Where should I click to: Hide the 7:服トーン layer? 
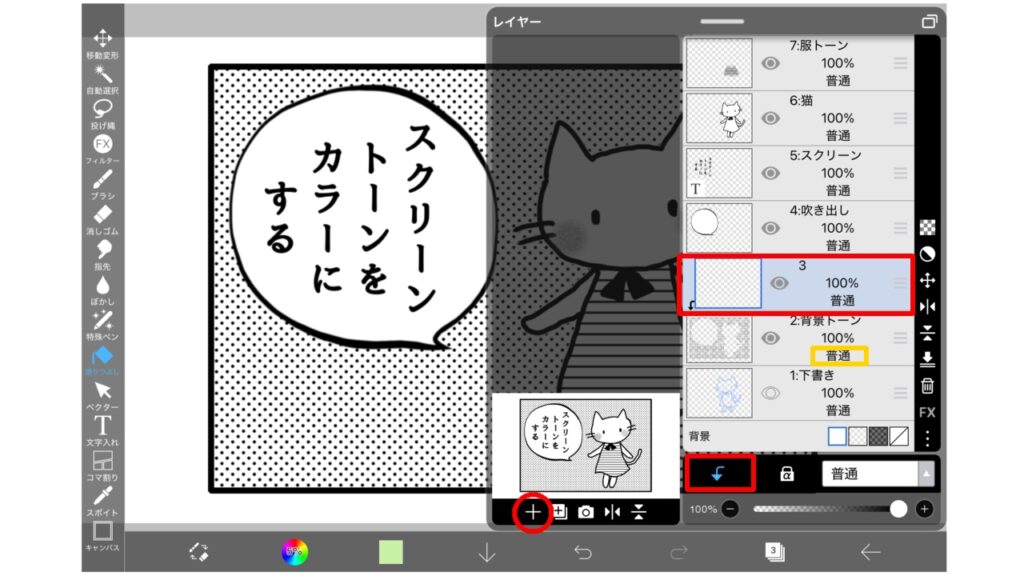coord(770,63)
